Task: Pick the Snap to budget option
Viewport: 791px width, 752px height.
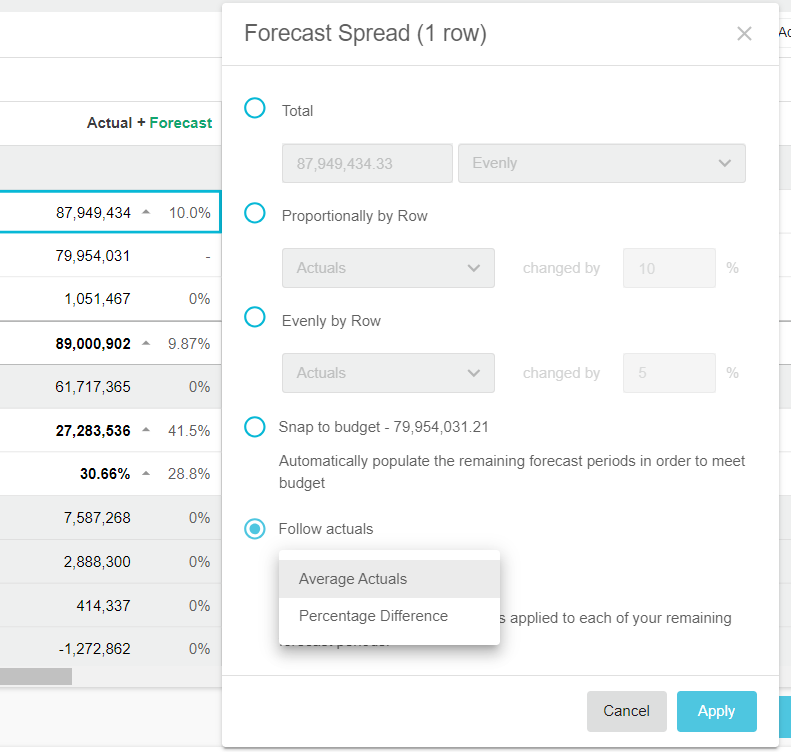Action: [255, 427]
